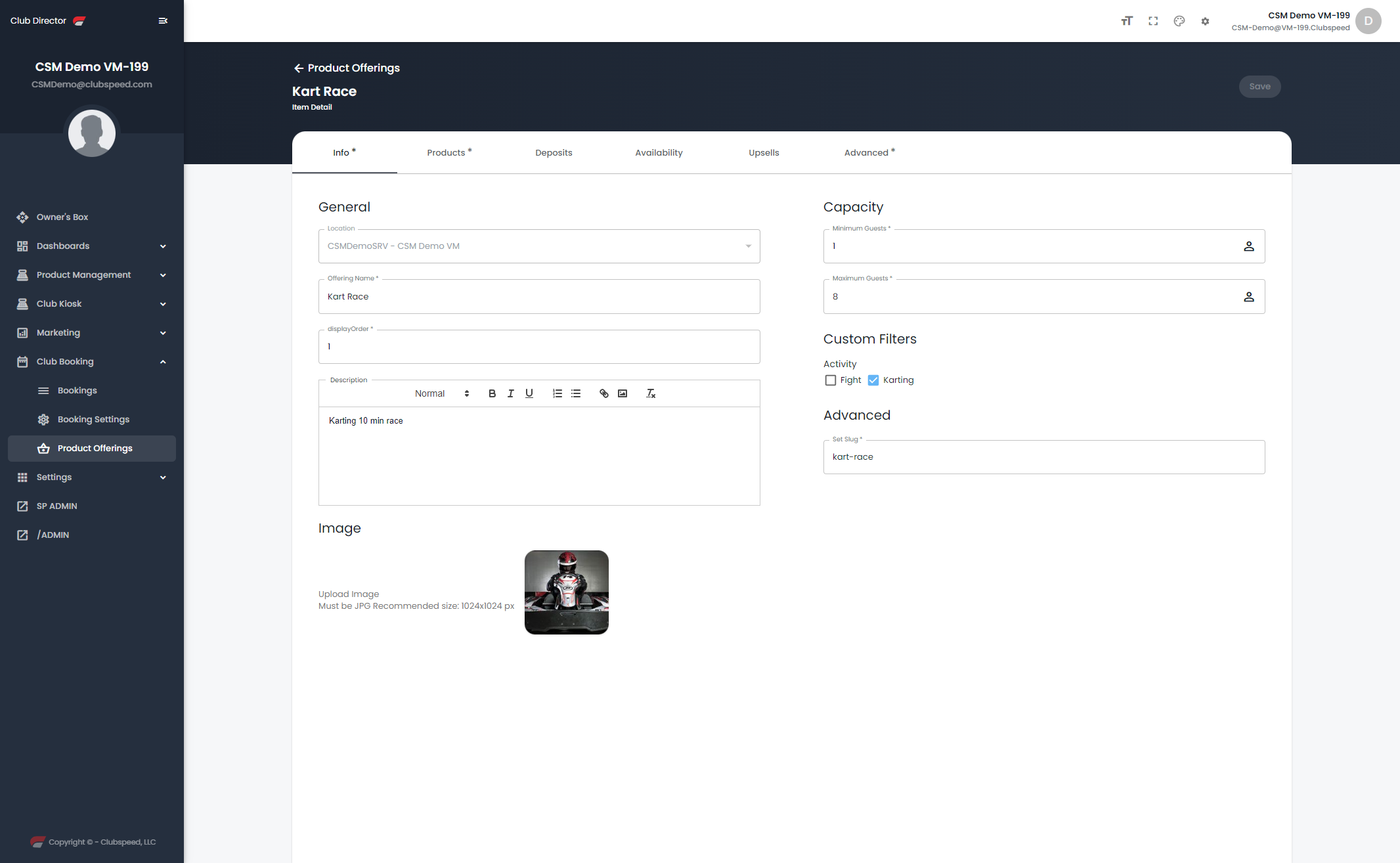Open the user avatar D menu

point(1368,21)
